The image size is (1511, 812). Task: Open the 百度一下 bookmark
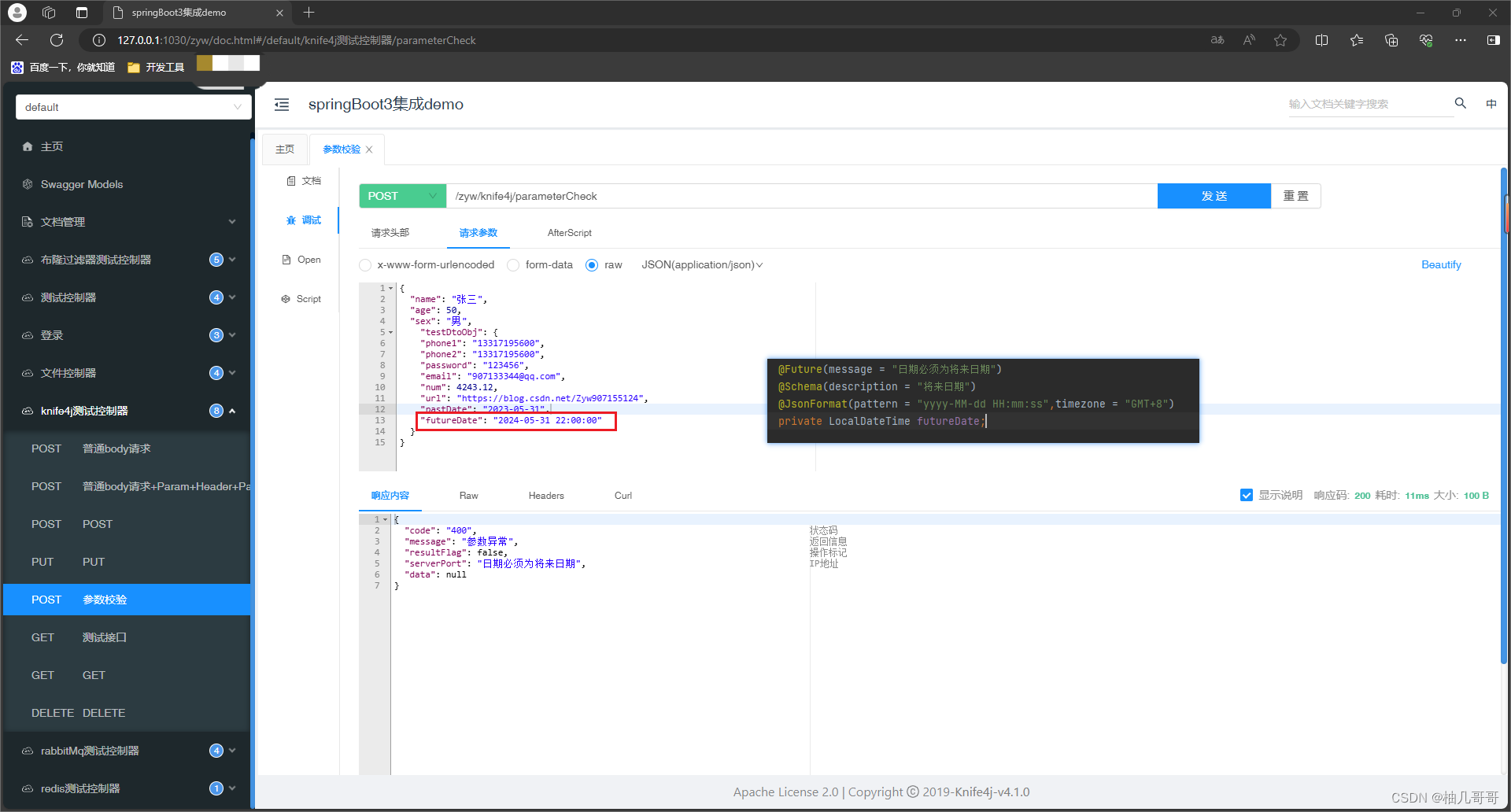(x=64, y=68)
